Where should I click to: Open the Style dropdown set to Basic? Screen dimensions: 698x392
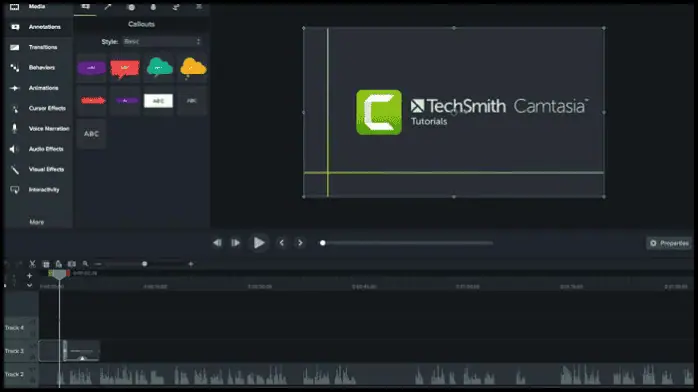[162, 41]
